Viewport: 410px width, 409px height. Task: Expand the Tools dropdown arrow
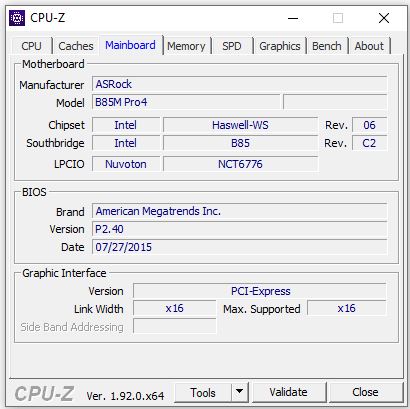pyautogui.click(x=239, y=393)
